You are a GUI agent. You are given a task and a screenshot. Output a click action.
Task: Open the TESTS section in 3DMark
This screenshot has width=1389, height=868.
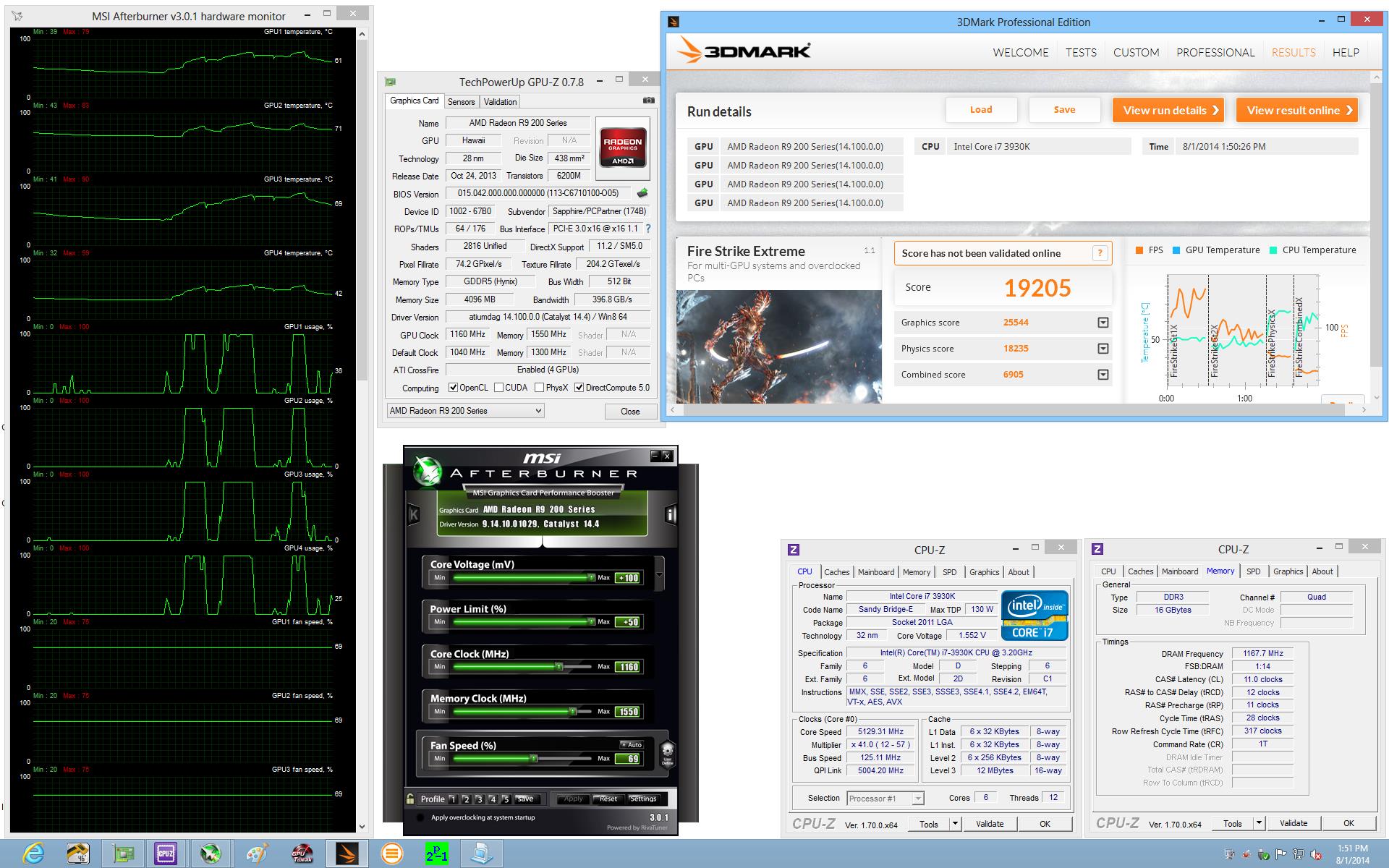pos(1081,52)
